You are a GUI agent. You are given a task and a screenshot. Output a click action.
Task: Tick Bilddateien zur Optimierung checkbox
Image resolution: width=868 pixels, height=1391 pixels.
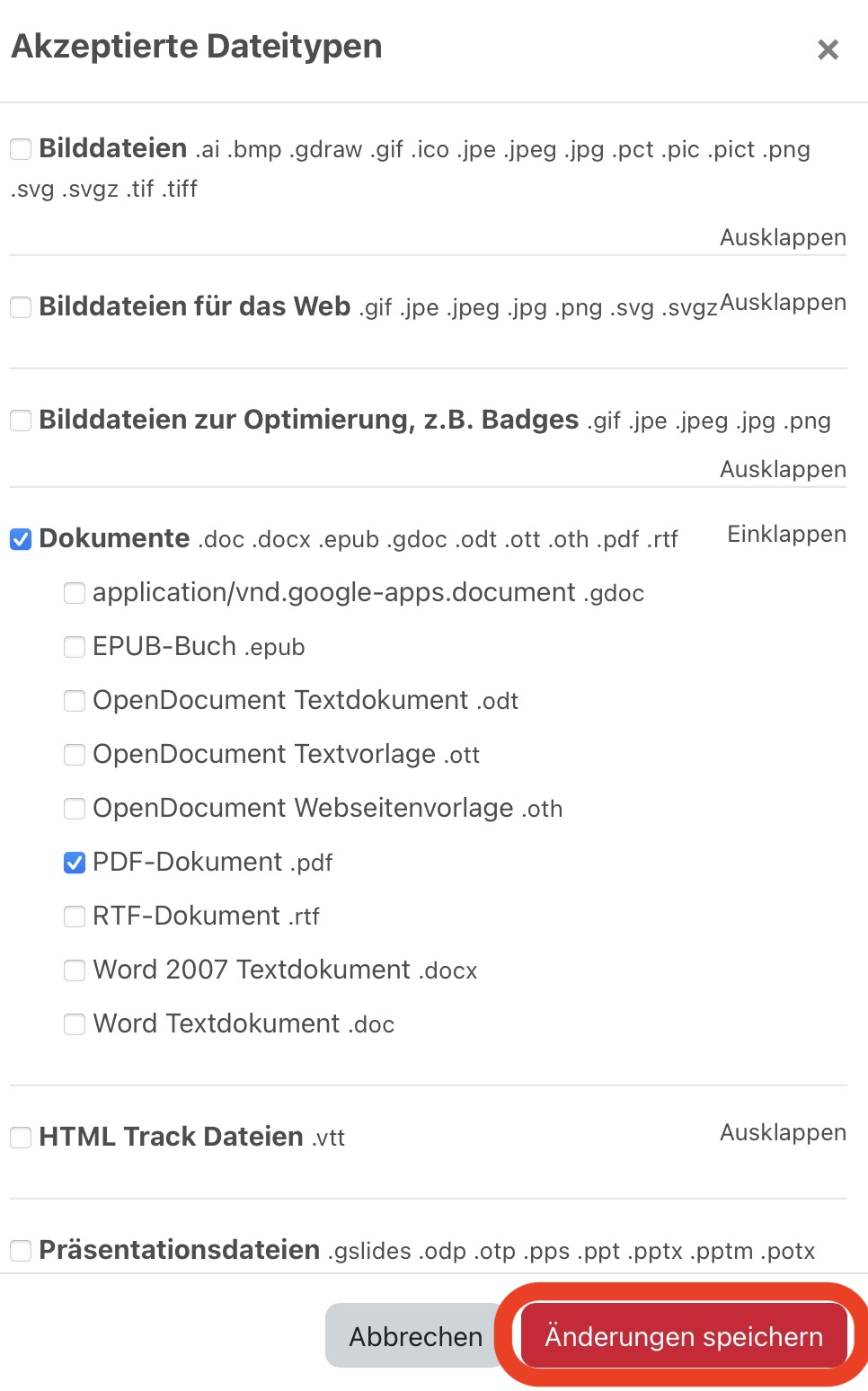point(21,421)
